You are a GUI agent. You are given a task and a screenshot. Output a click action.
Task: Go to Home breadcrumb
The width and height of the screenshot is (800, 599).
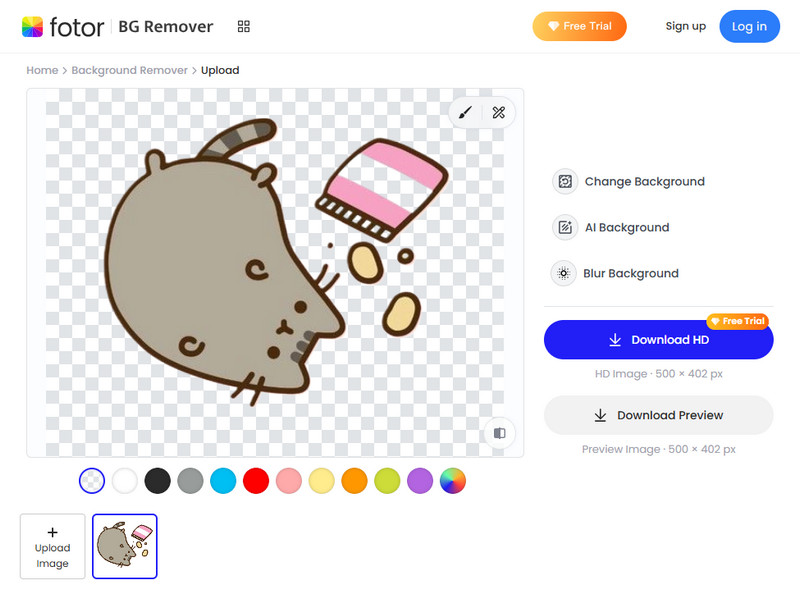pos(42,70)
